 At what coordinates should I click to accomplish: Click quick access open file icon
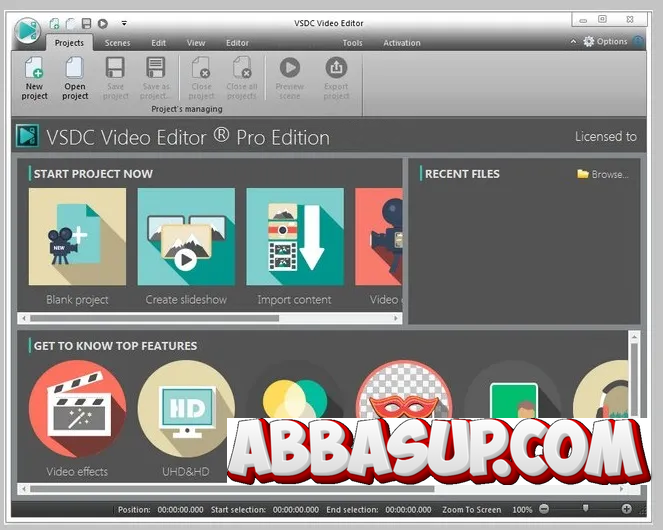point(71,23)
